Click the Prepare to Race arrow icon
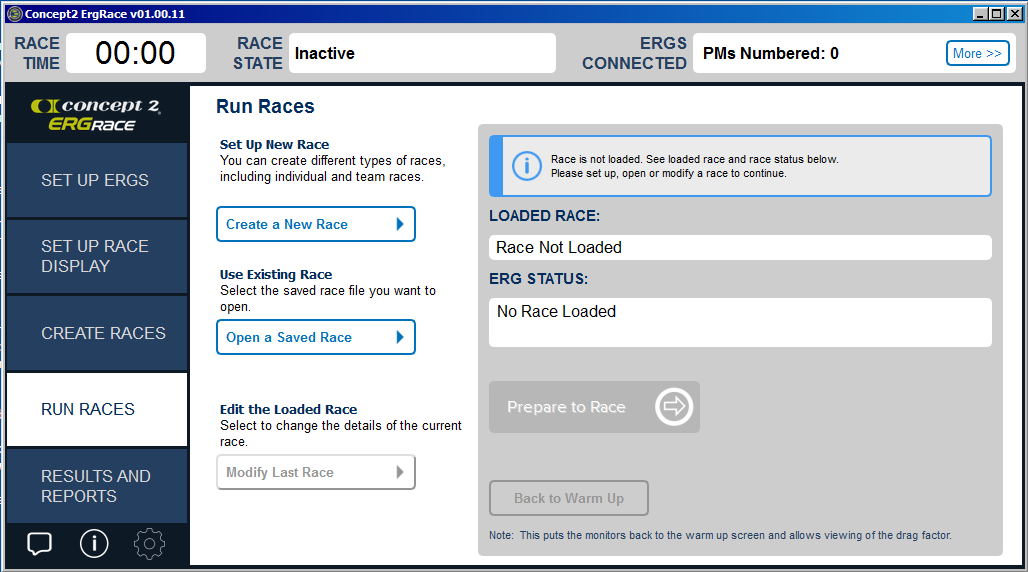This screenshot has height=572, width=1028. [x=674, y=407]
